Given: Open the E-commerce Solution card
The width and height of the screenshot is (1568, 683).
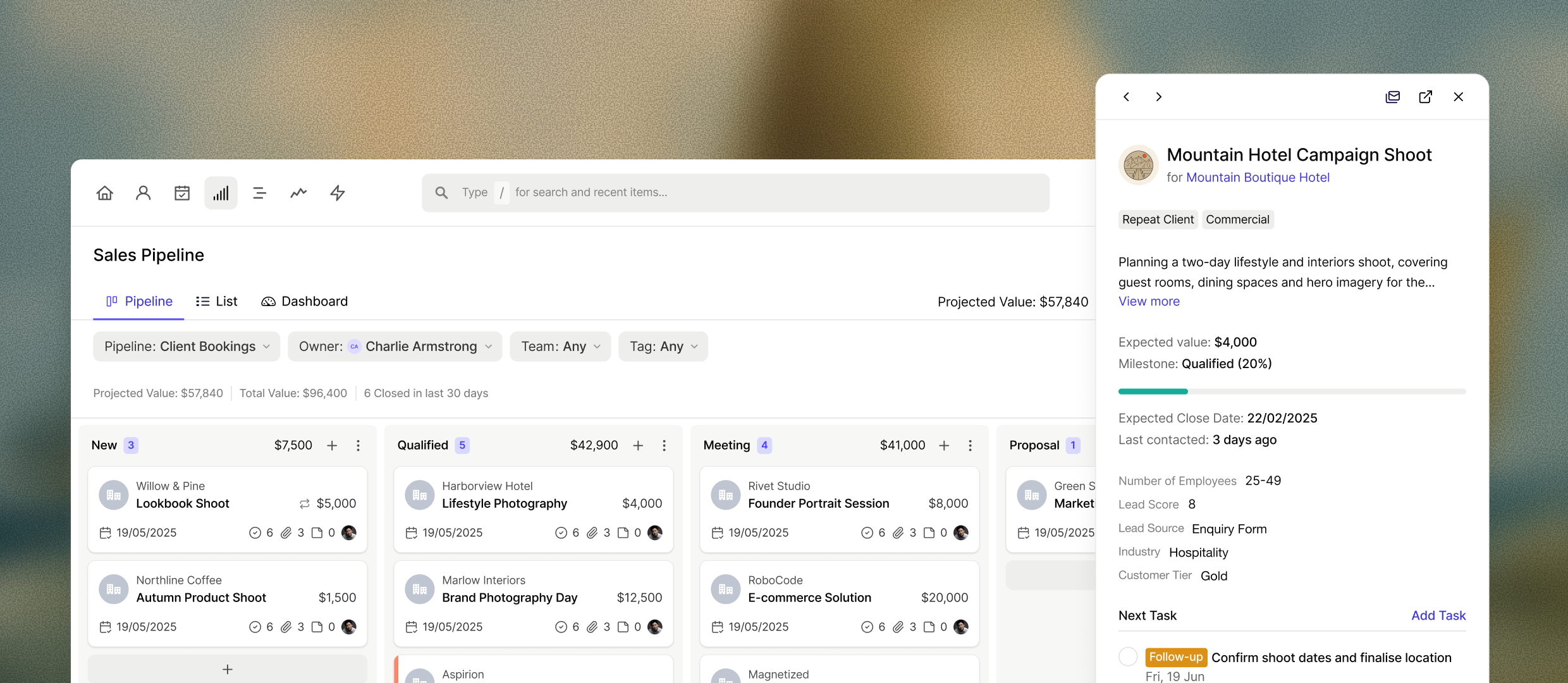Looking at the screenshot, I should [x=840, y=604].
